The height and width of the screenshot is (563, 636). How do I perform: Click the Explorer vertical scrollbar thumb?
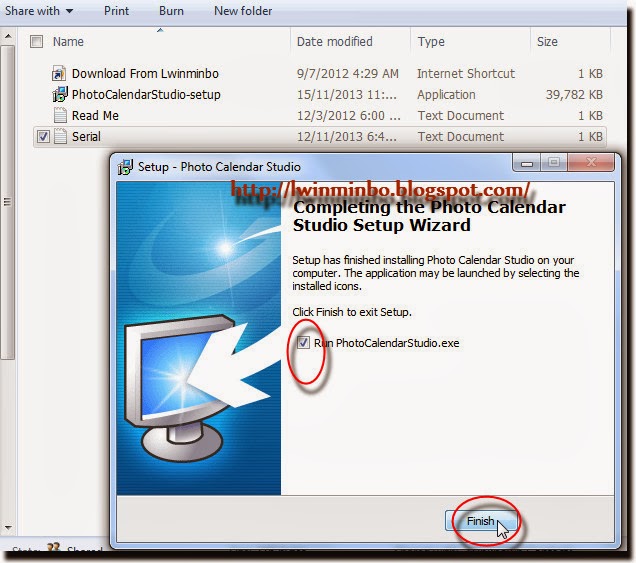[x=8, y=202]
